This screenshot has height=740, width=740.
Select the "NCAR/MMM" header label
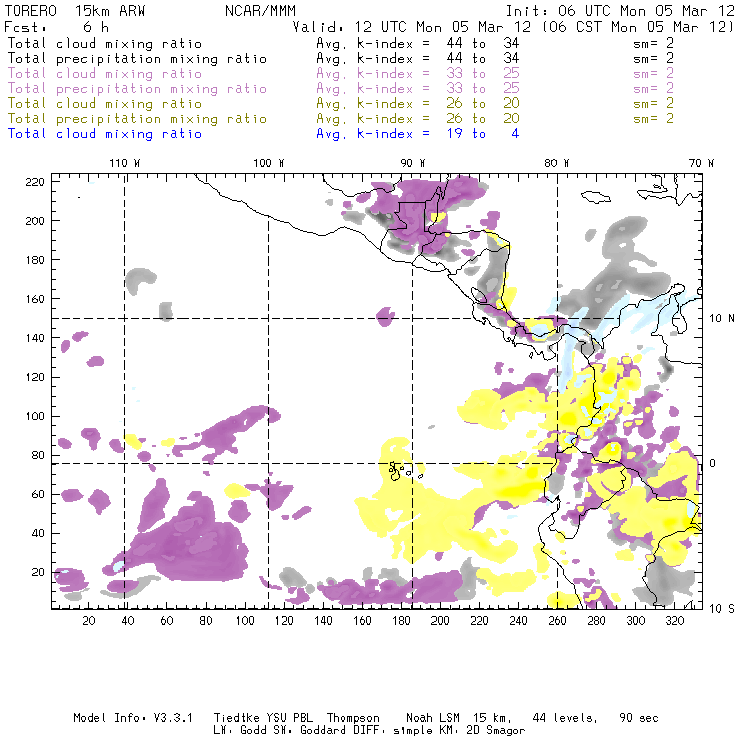click(x=261, y=11)
